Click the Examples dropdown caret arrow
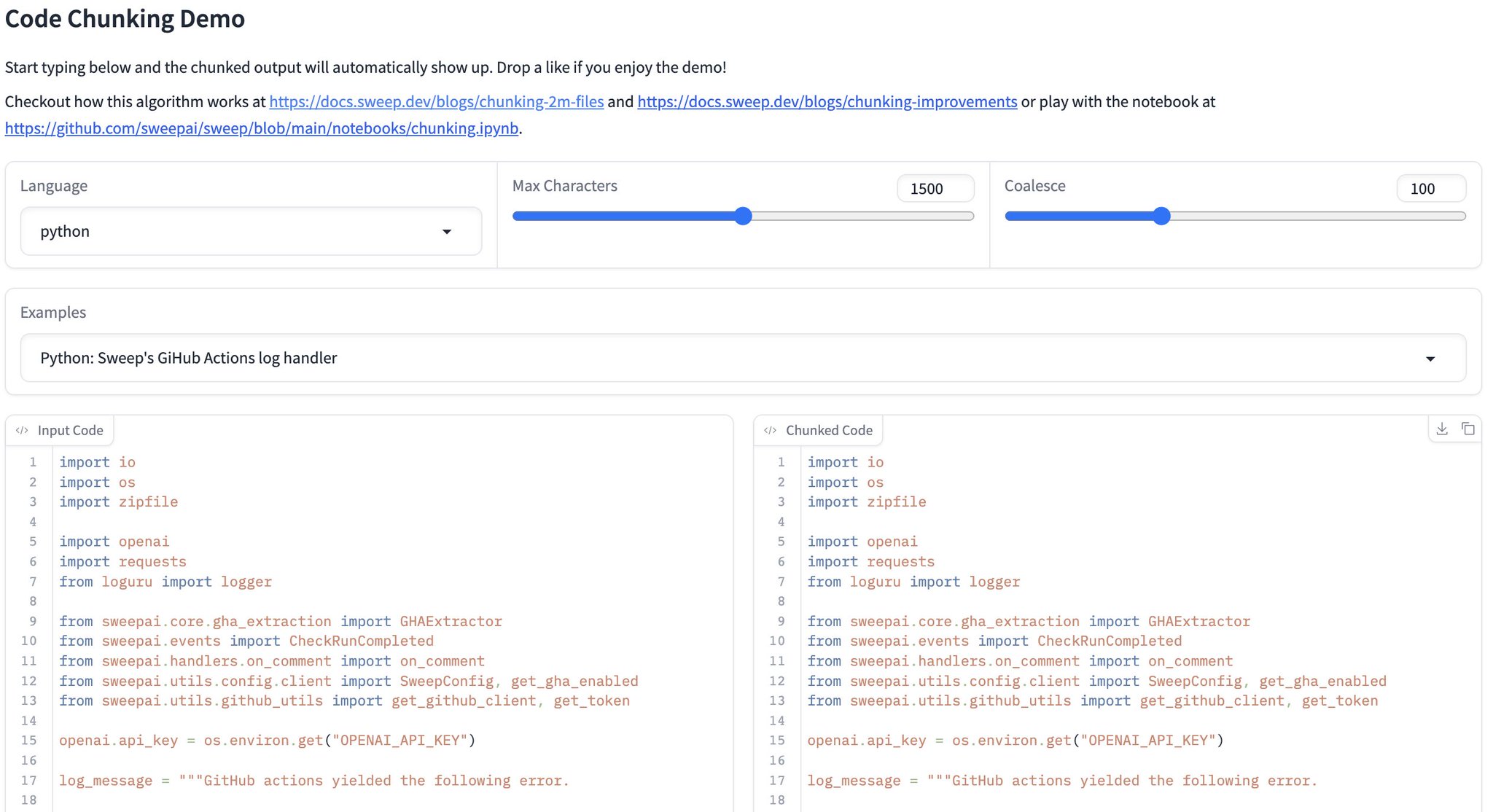Viewport: 1493px width, 812px height. click(x=1430, y=359)
